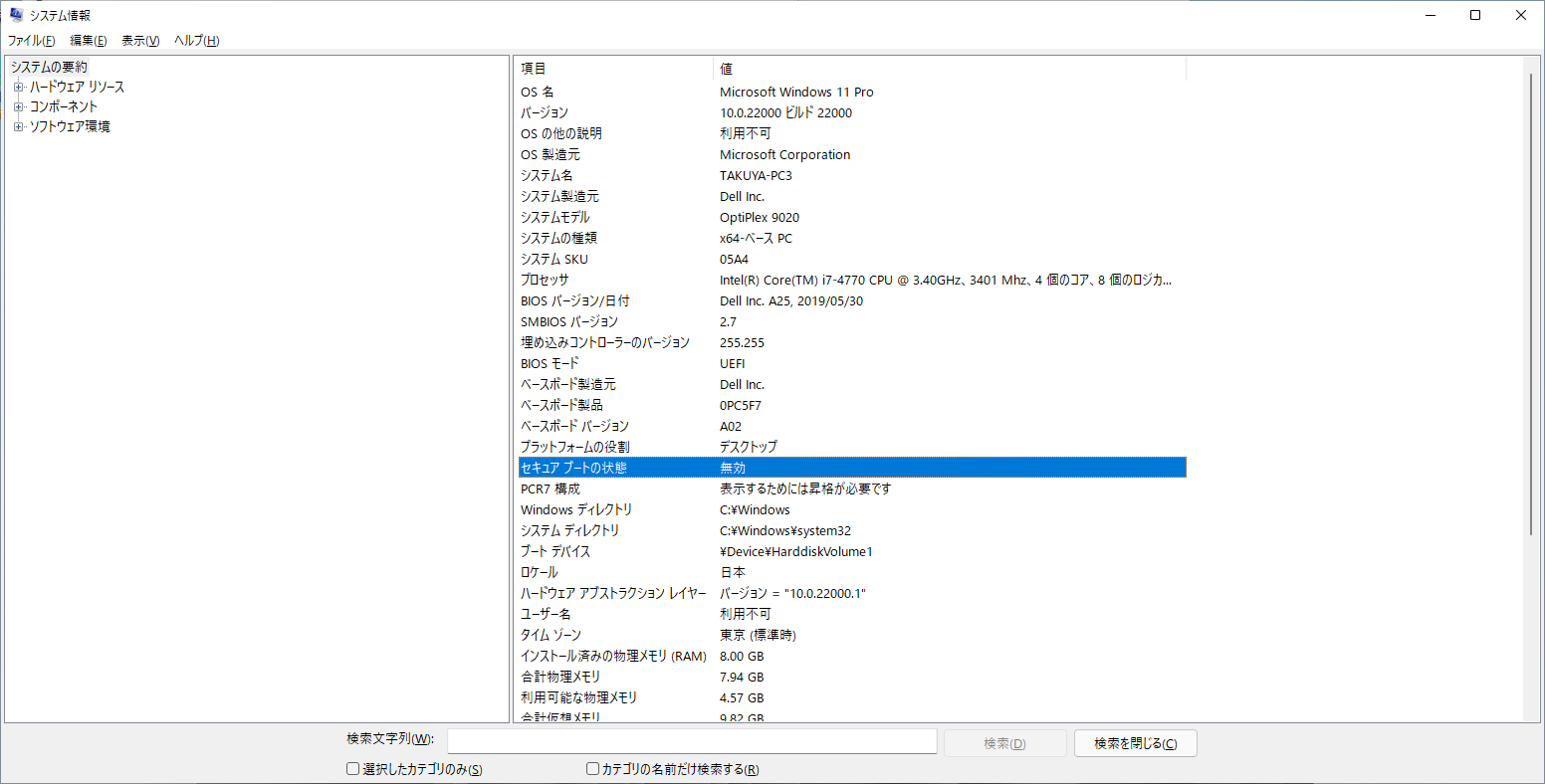Select the OS の他の説明 row
Viewport: 1545px width, 784px height.
pyautogui.click(x=851, y=133)
